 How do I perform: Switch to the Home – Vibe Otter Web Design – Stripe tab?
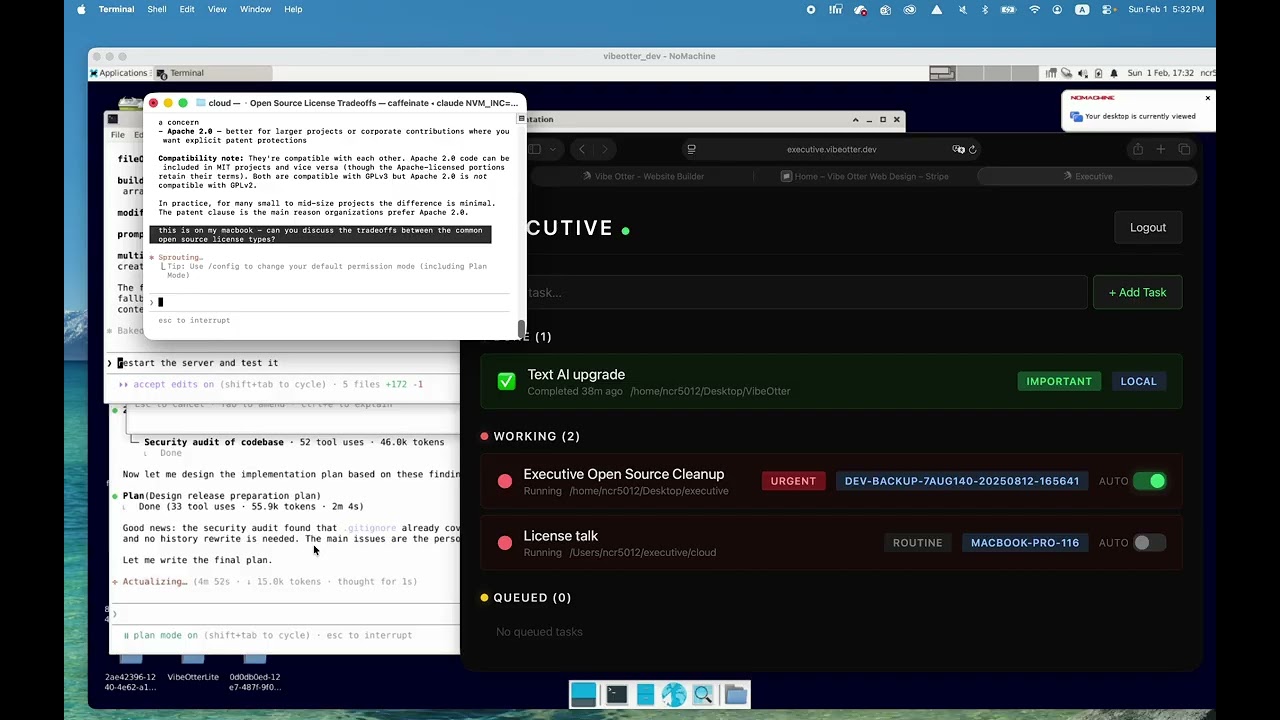pyautogui.click(x=865, y=176)
